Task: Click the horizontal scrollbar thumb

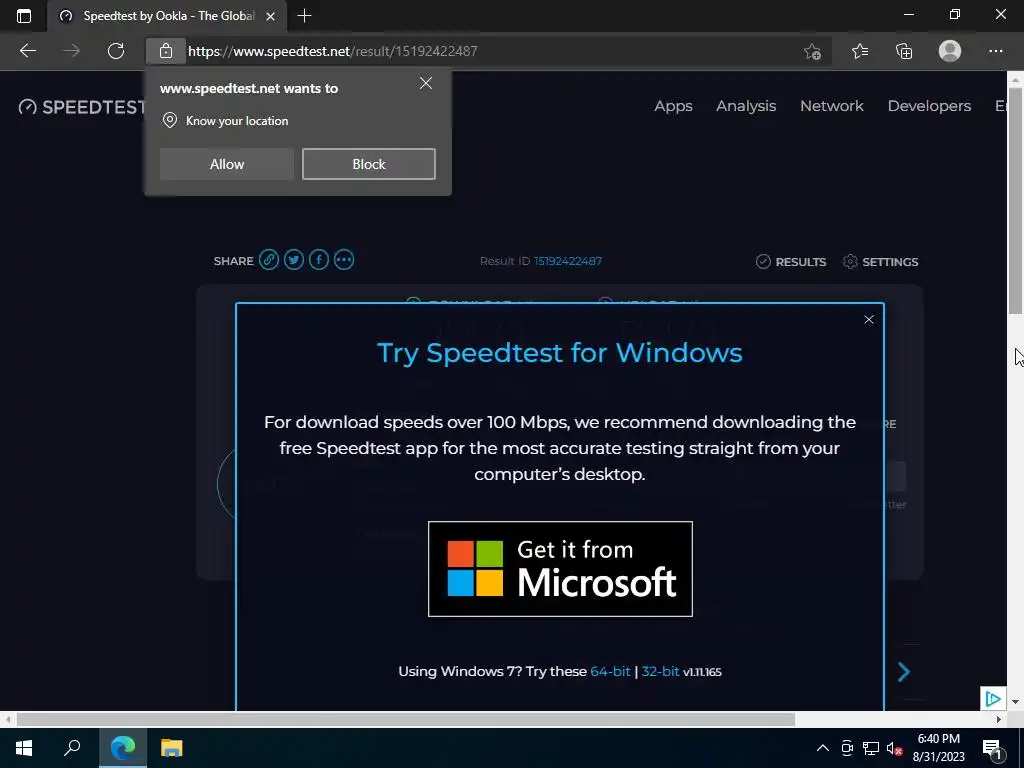Action: [406, 720]
